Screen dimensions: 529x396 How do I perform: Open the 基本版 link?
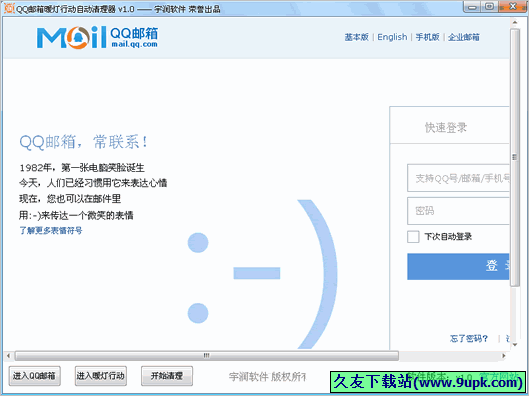point(356,37)
